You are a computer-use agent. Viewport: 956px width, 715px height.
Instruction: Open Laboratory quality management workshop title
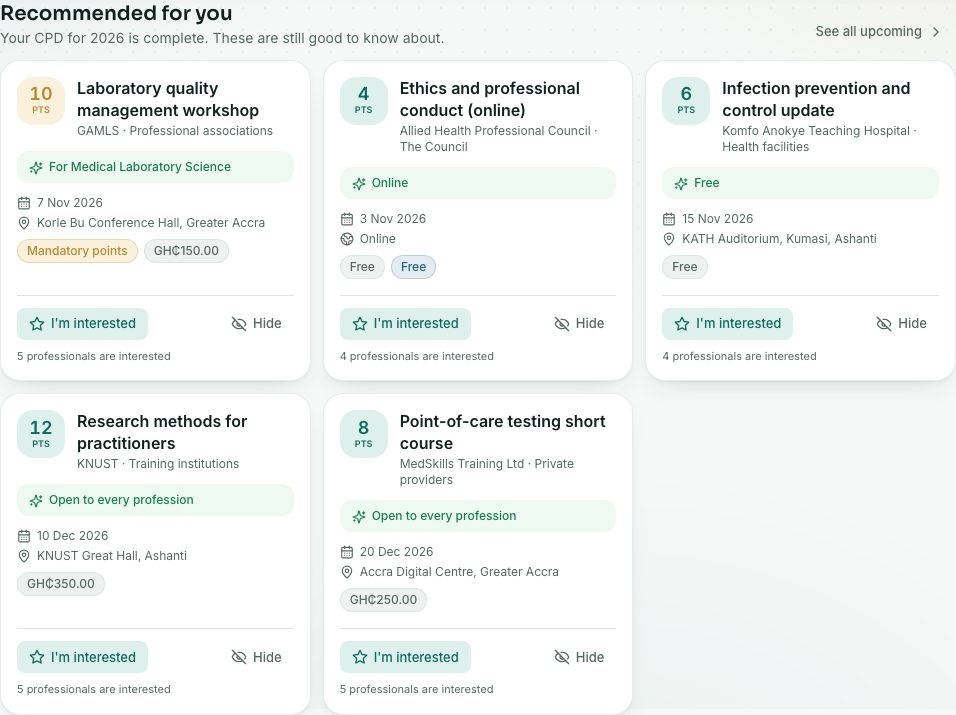168,99
